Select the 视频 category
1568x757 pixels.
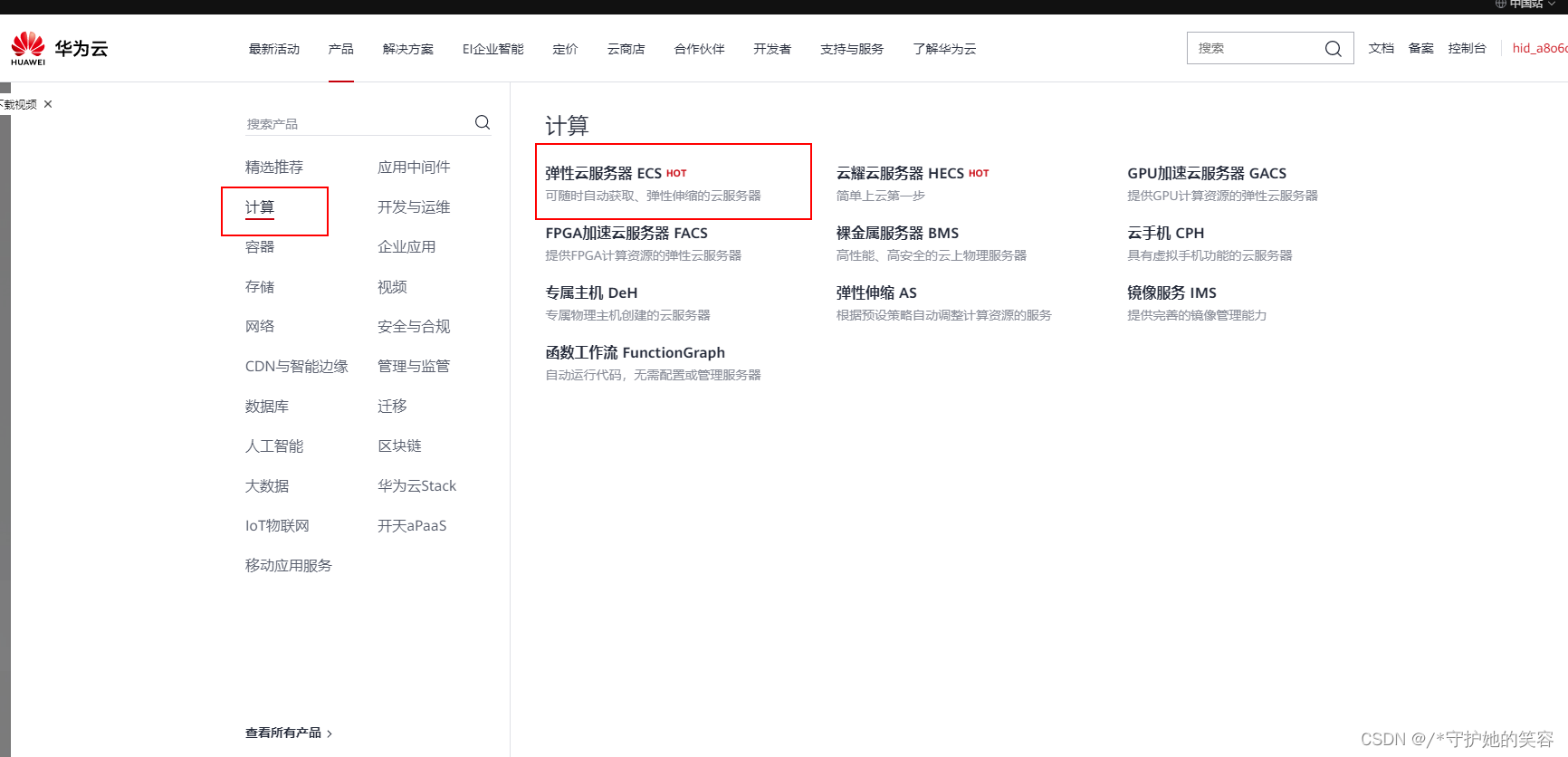(392, 286)
